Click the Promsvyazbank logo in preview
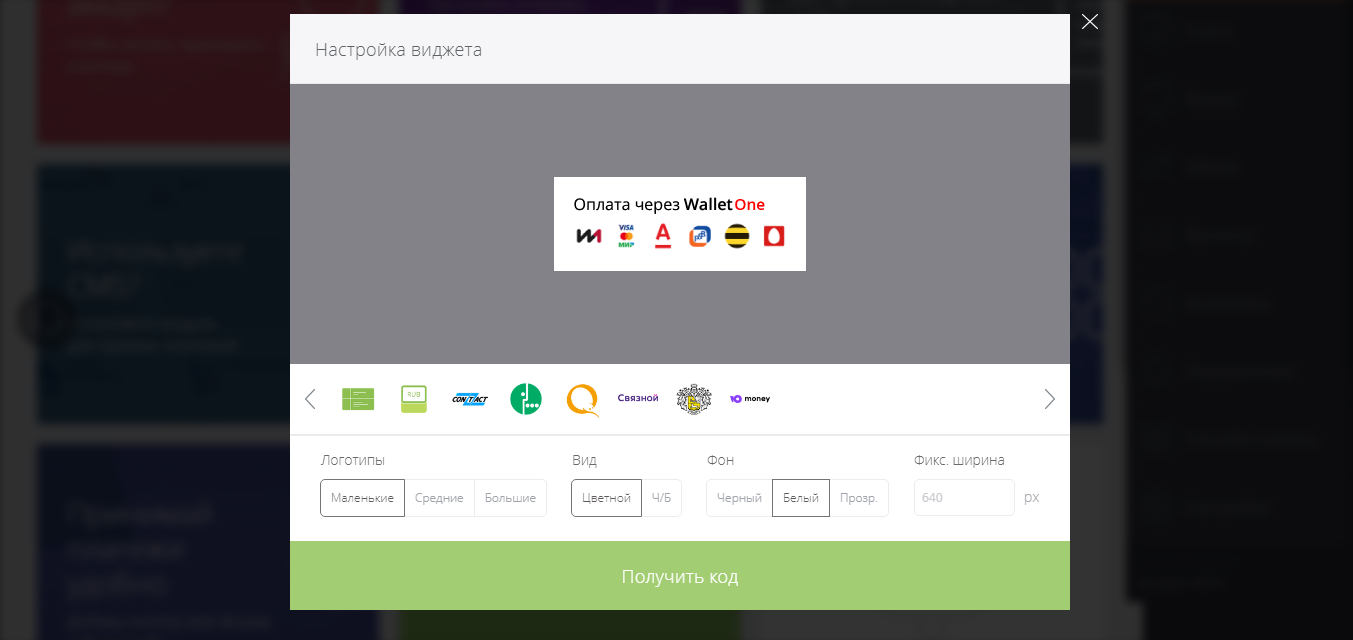This screenshot has height=640, width=1353. (700, 236)
